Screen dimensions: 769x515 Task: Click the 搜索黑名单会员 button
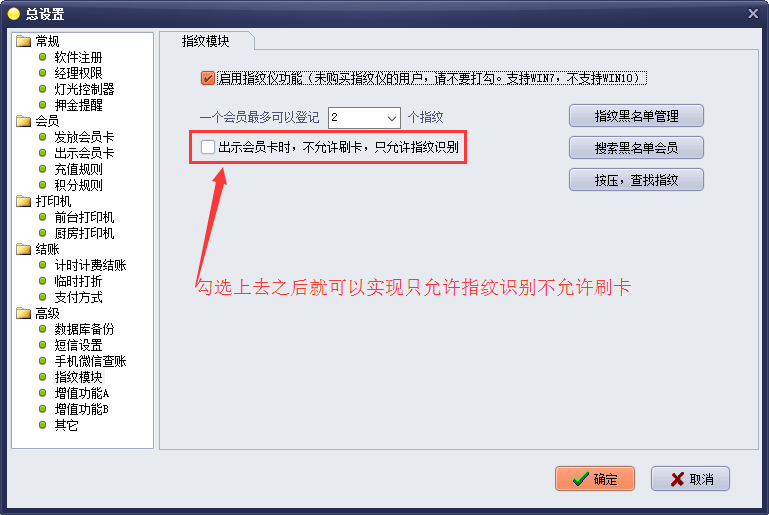(636, 148)
